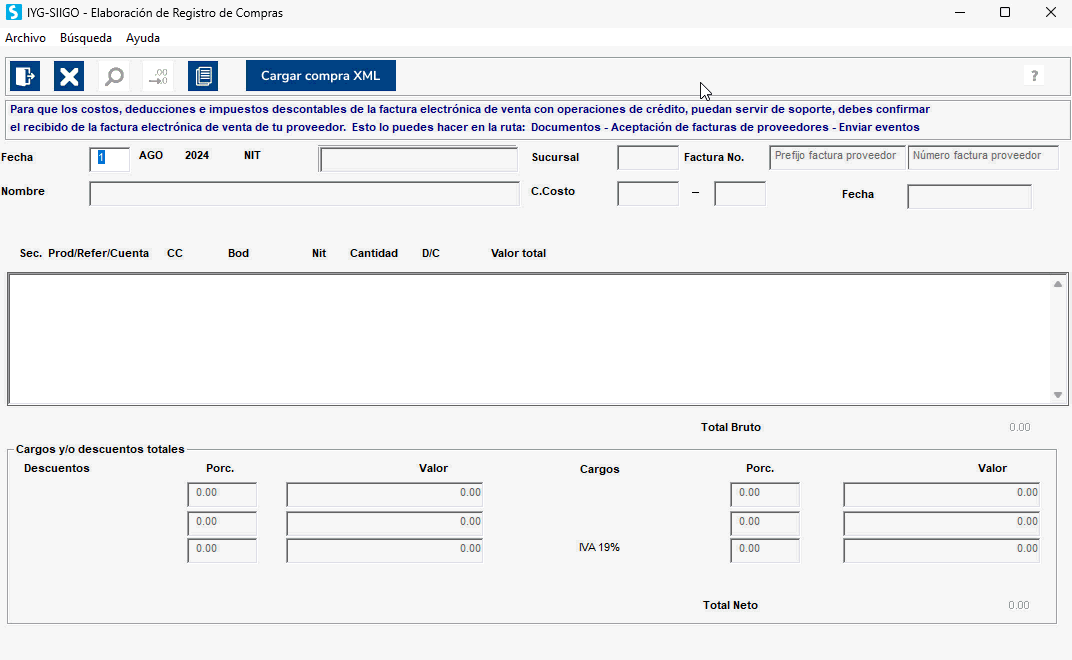Image resolution: width=1072 pixels, height=660 pixels.
Task: Click the Sucursal input field
Action: [647, 158]
